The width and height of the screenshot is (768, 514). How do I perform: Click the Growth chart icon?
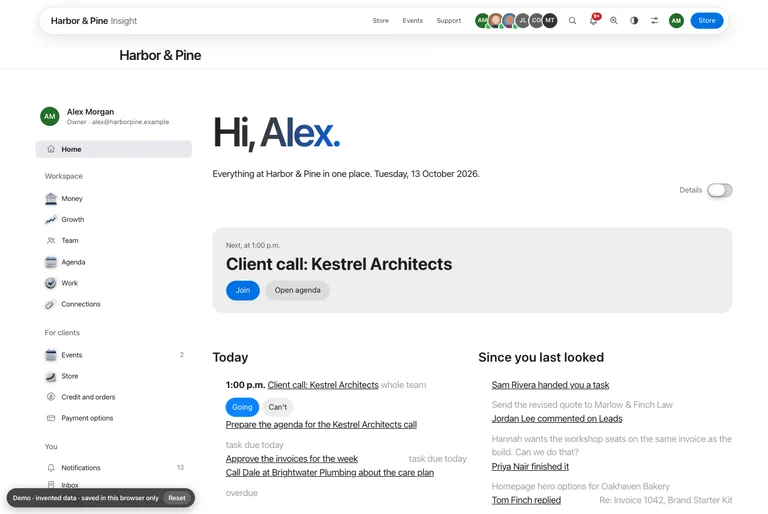51,220
